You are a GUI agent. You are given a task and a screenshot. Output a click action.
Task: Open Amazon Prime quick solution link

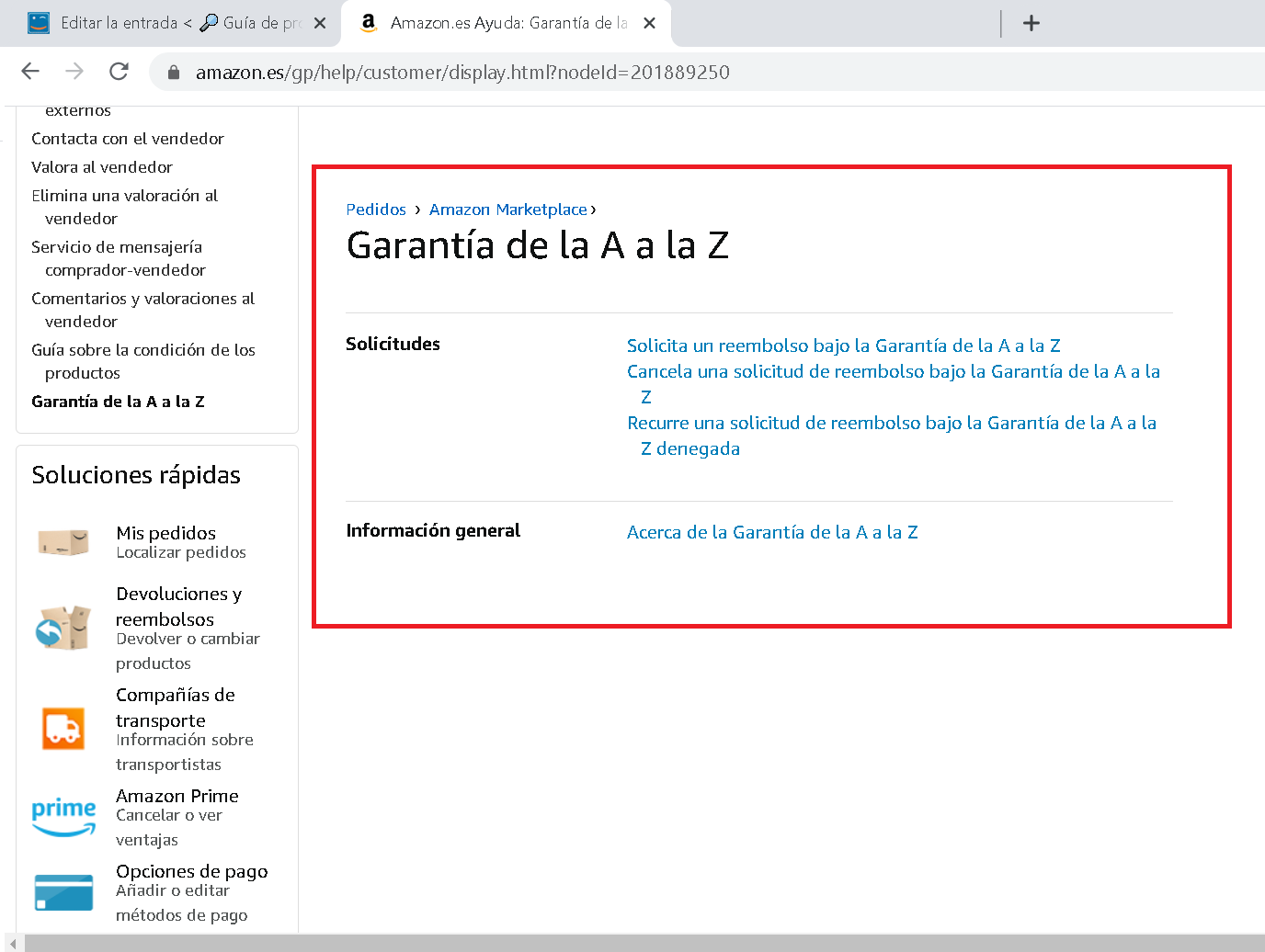point(177,796)
